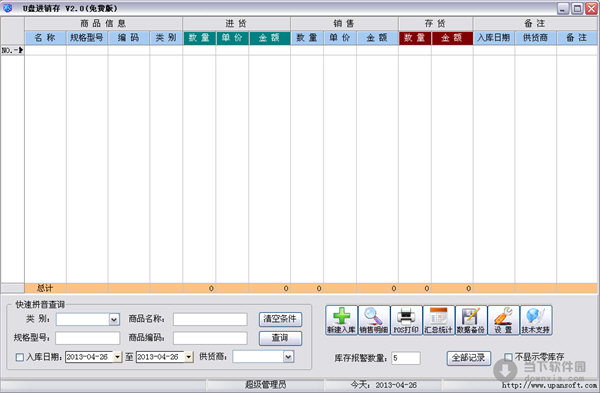Select the 规格型号 column header
Viewport: 600px width, 393px height.
tap(87, 38)
